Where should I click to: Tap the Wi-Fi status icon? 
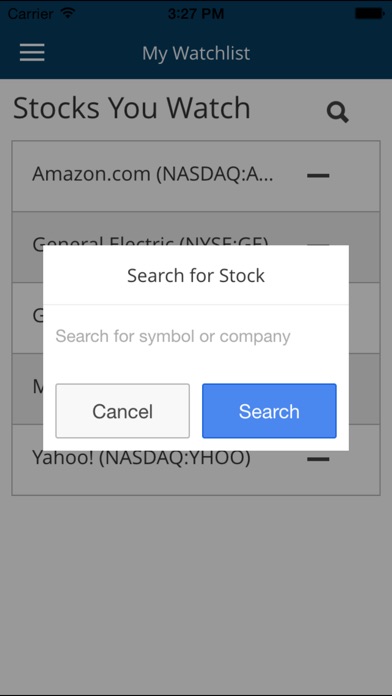coord(68,13)
